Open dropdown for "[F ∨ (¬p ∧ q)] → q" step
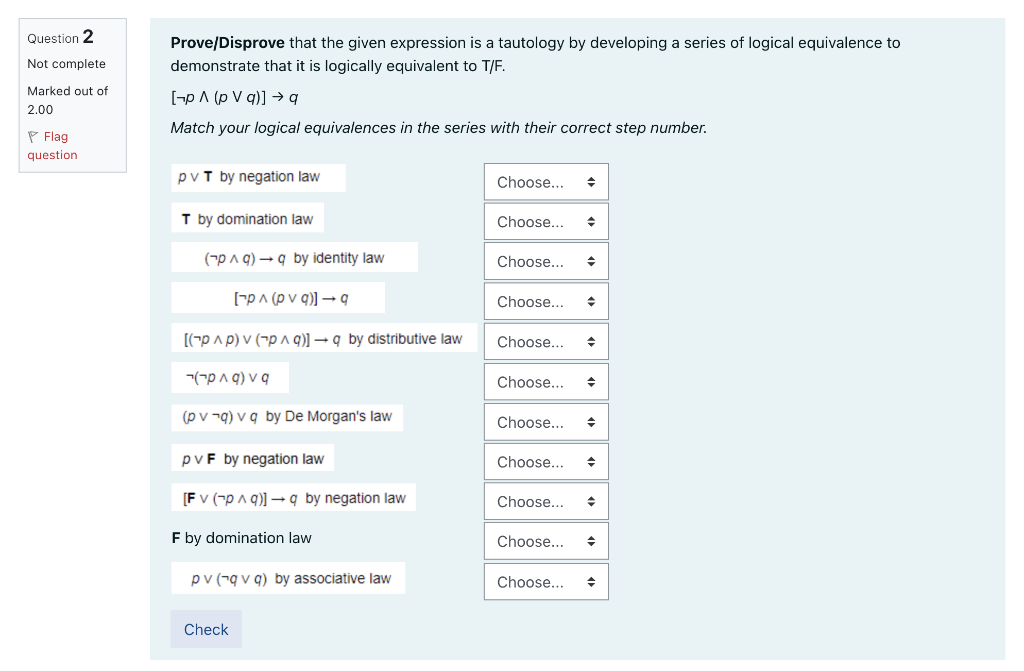1024x671 pixels. 545,501
